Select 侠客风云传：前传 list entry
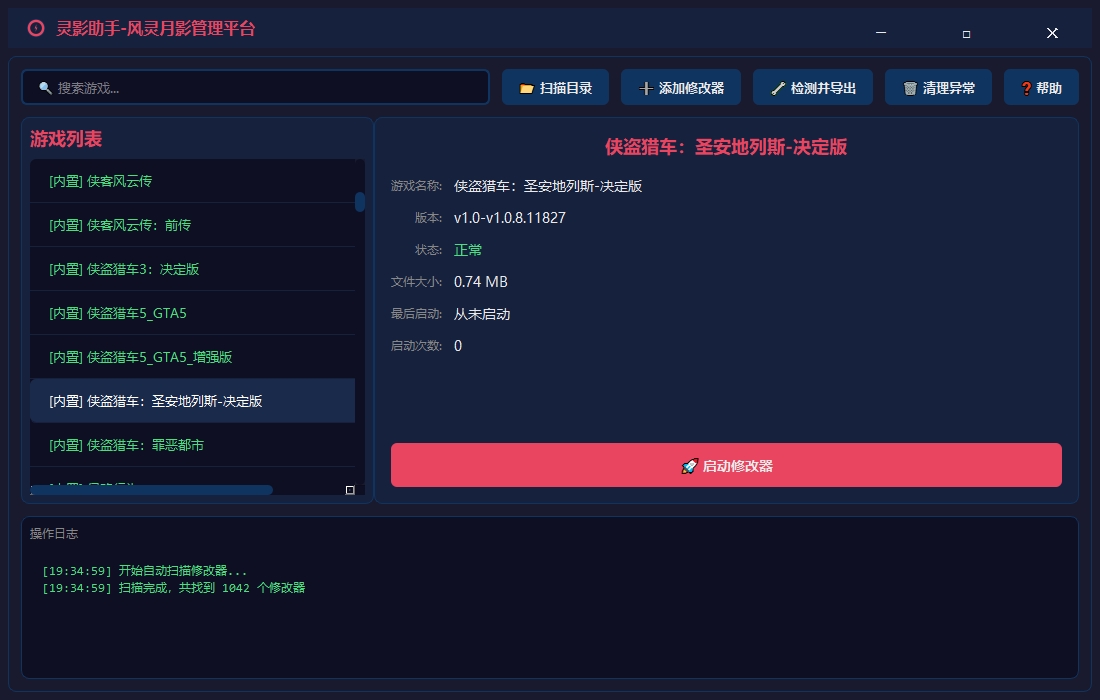Image resolution: width=1100 pixels, height=700 pixels. 119,225
